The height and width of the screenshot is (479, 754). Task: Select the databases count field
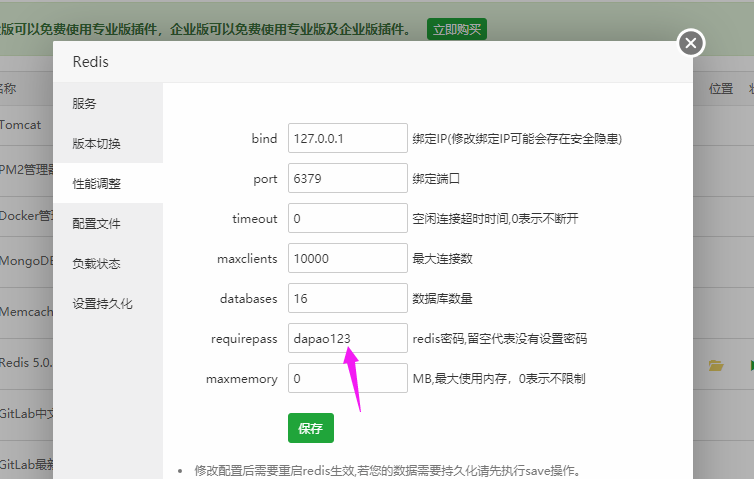348,298
